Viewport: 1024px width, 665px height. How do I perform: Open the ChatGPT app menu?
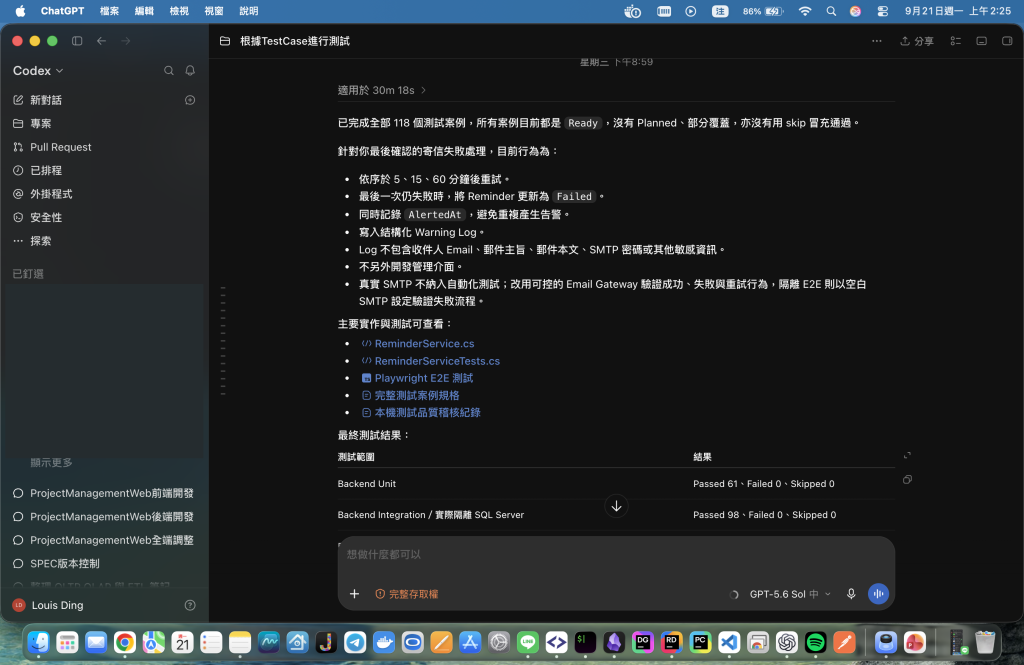tap(62, 11)
